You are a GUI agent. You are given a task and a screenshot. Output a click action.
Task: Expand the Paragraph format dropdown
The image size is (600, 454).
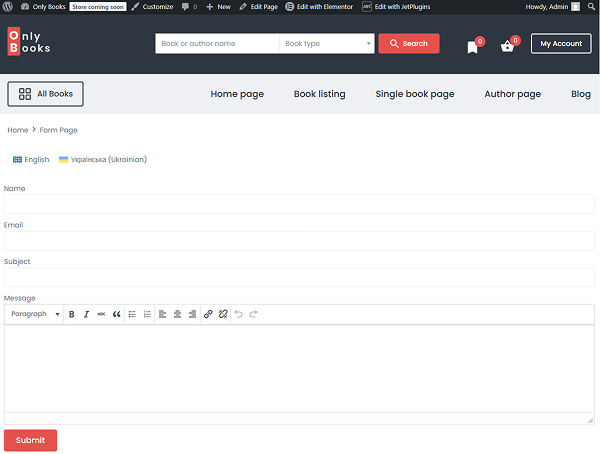point(35,314)
